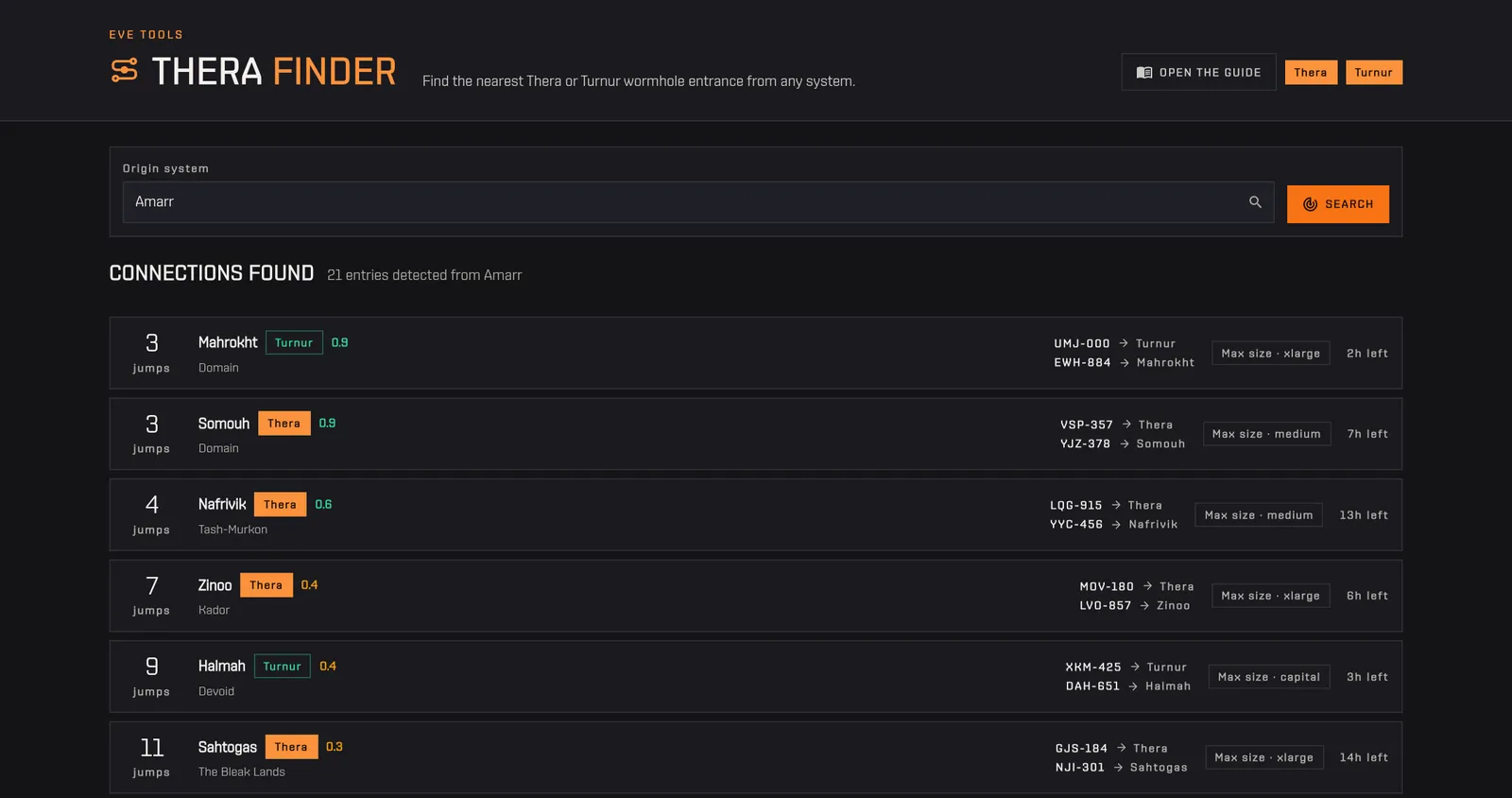Screen dimensions: 1512x798
Task: Click the Devoid region label
Action: coord(216,692)
